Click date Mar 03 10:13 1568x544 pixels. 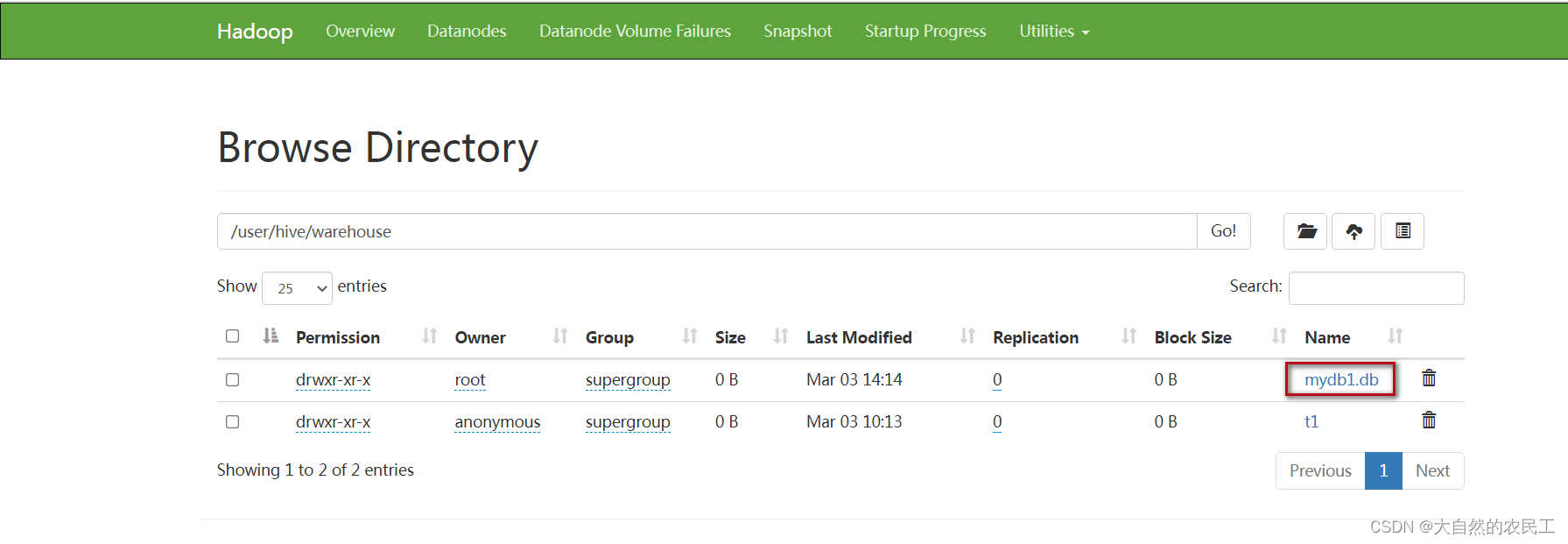[854, 421]
